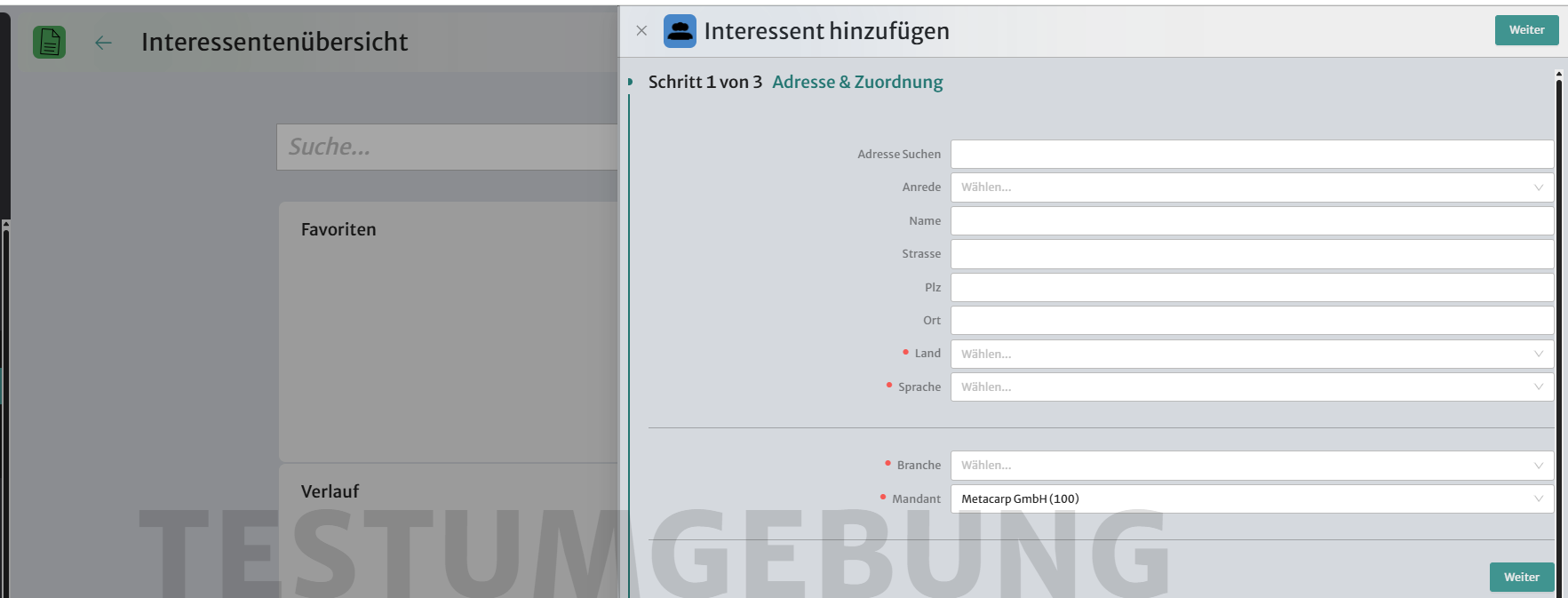Close the Interessent hinzufügen panel
This screenshot has width=1568, height=598.
point(641,30)
